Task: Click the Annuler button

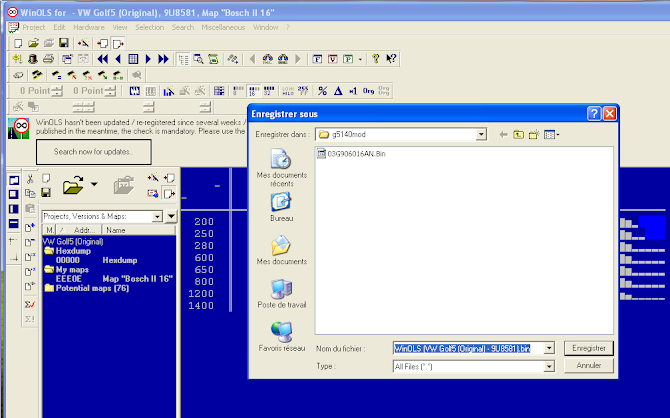Action: [588, 365]
